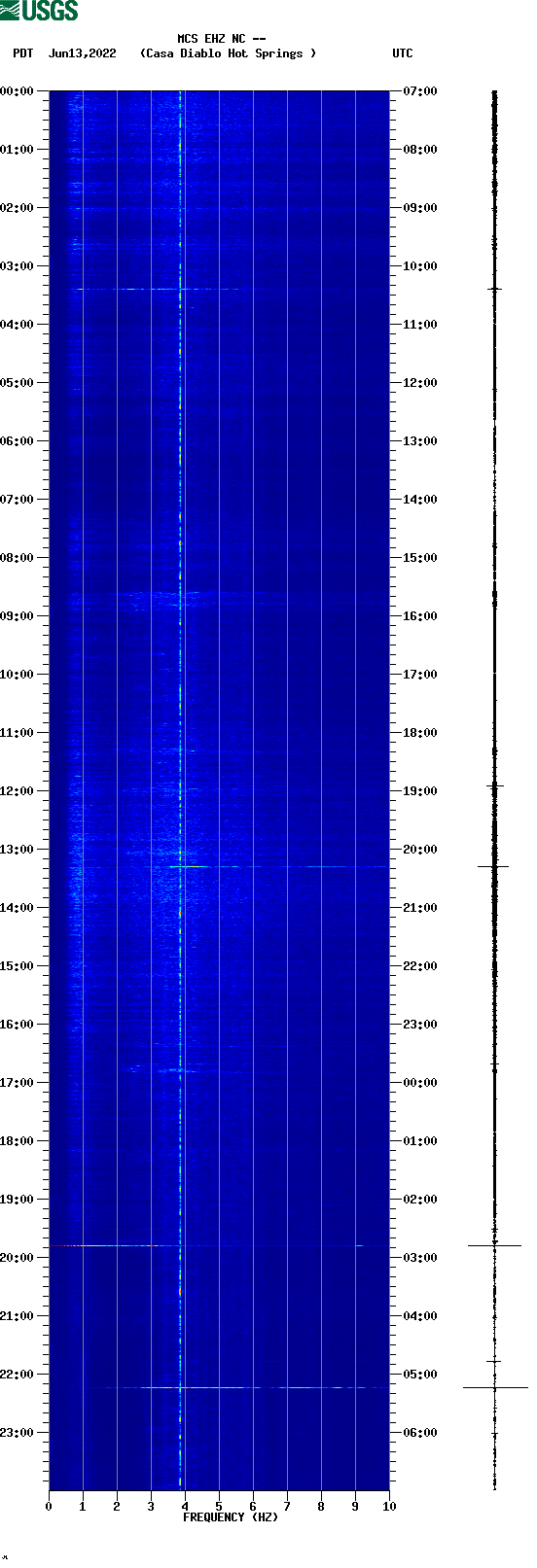Click the spectrogram event after 22:00 PDT
This screenshot has width=537, height=1568.
[x=238, y=1387]
